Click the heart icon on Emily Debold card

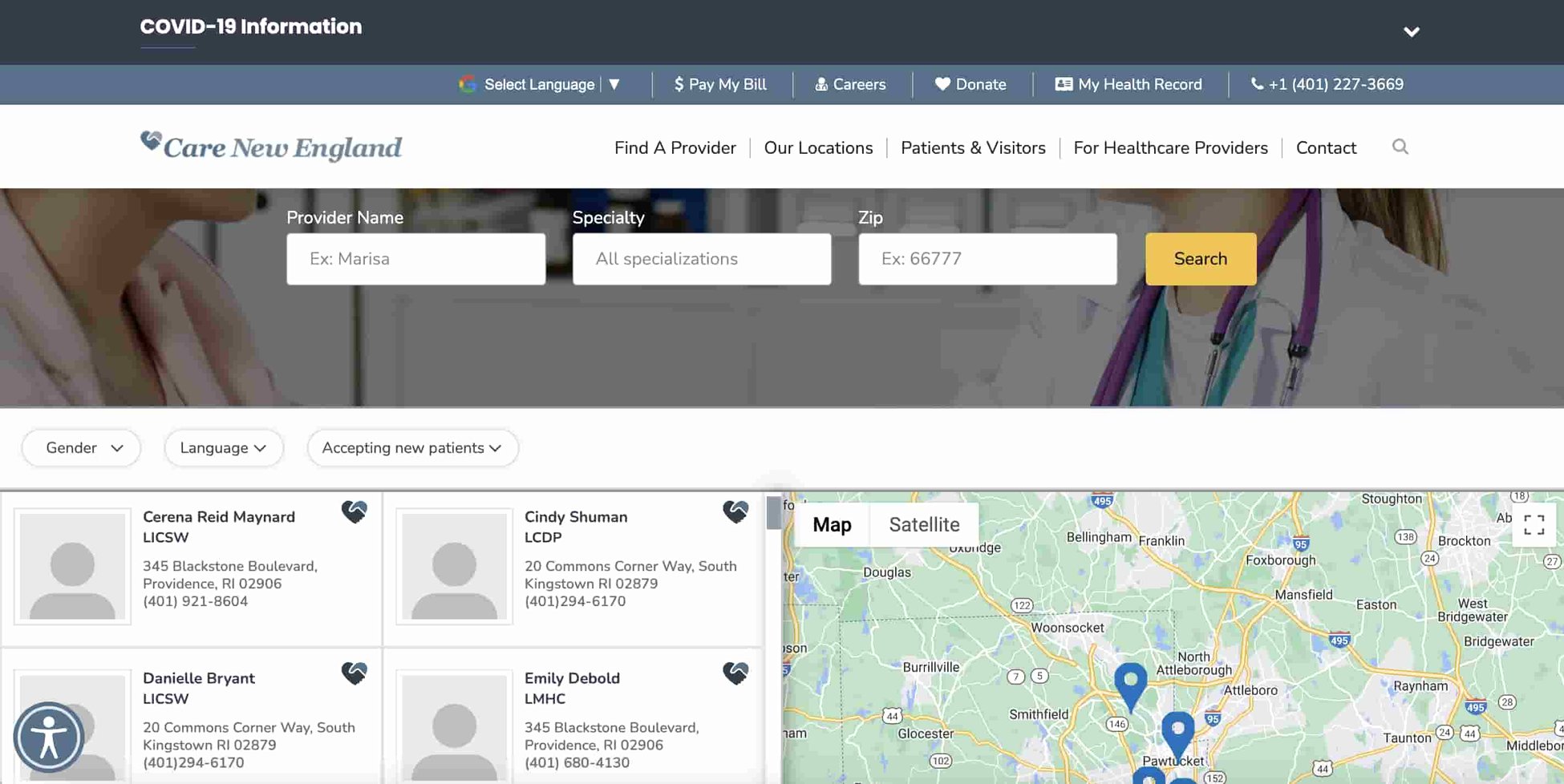(735, 673)
